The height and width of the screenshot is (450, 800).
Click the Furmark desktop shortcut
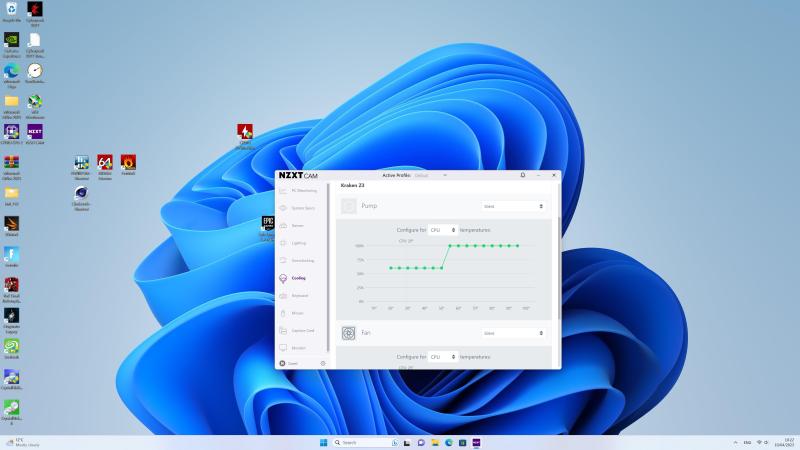[128, 163]
